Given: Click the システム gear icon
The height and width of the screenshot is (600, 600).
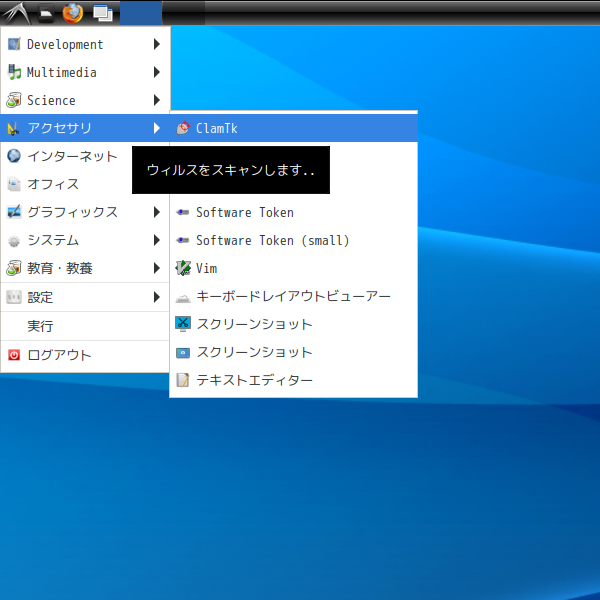Looking at the screenshot, I should pos(14,241).
